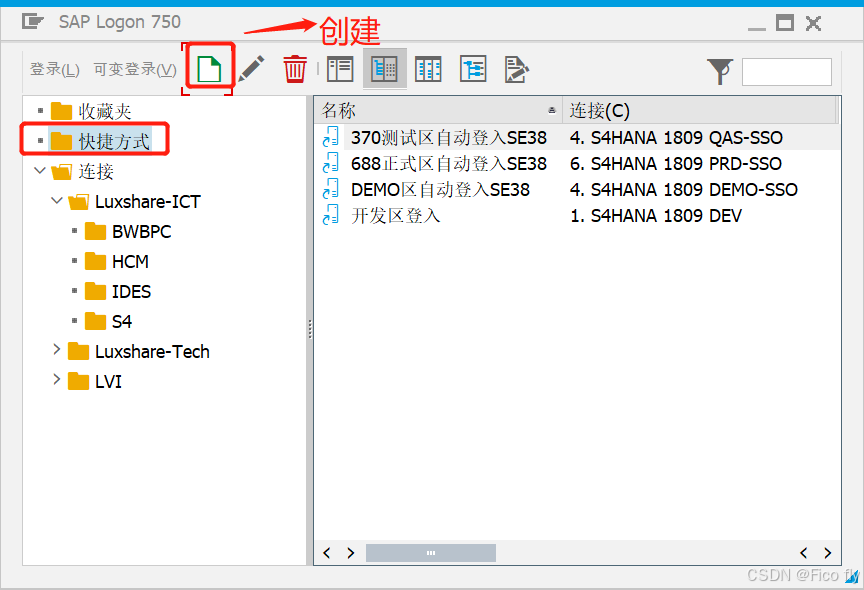The width and height of the screenshot is (864, 590).
Task: Expand the LVI node
Action: pos(56,379)
